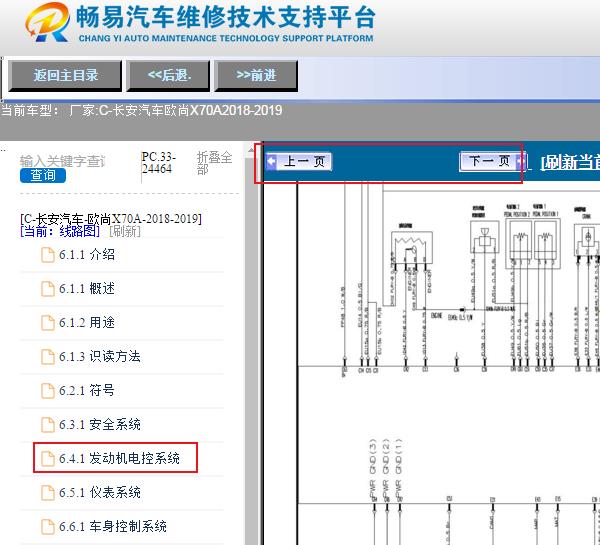Click the document icon beside 6.4.1 发动机电控系统

click(x=48, y=459)
